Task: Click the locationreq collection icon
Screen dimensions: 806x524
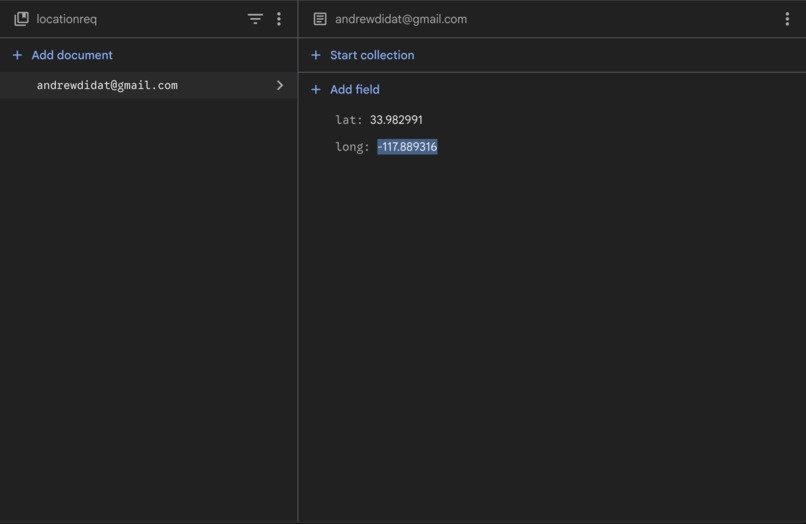Action: pos(21,19)
